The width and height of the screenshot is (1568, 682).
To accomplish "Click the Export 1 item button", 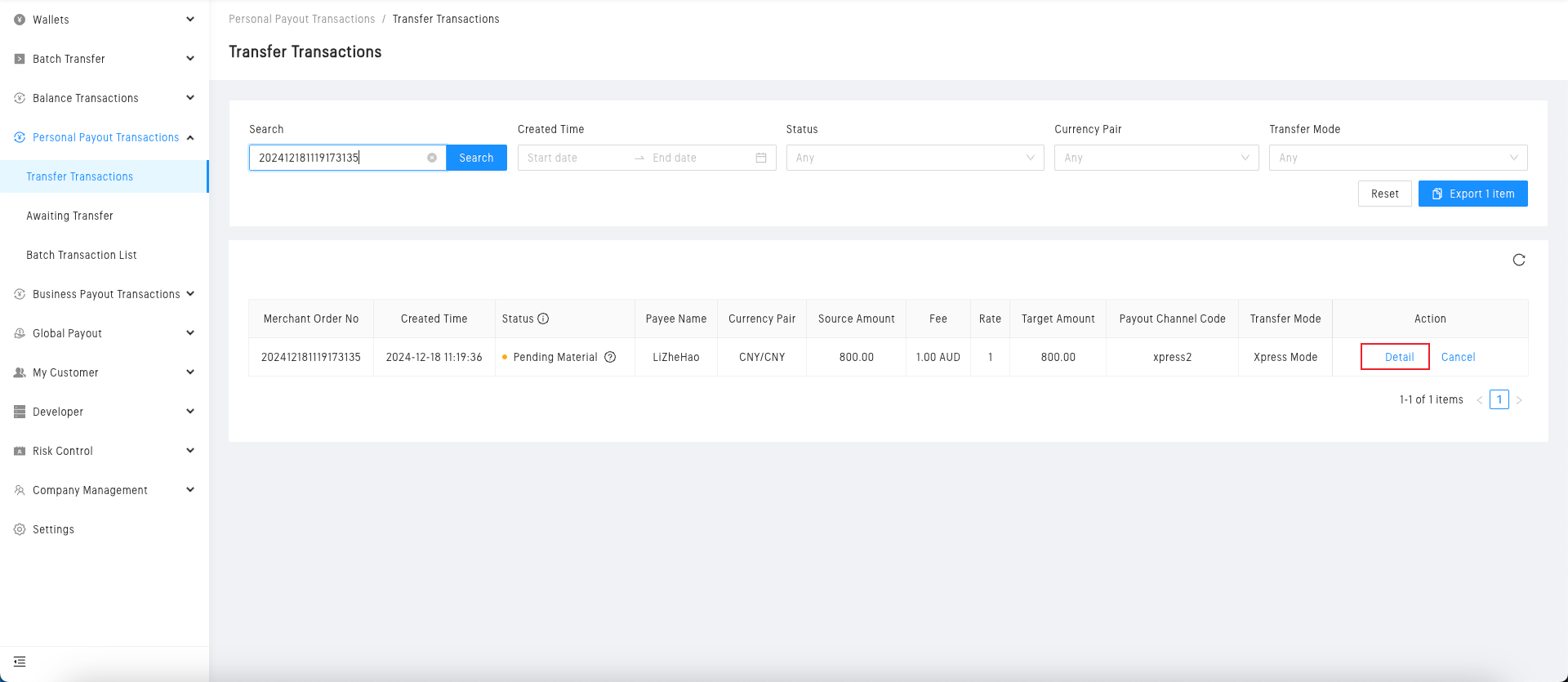I will 1472,194.
